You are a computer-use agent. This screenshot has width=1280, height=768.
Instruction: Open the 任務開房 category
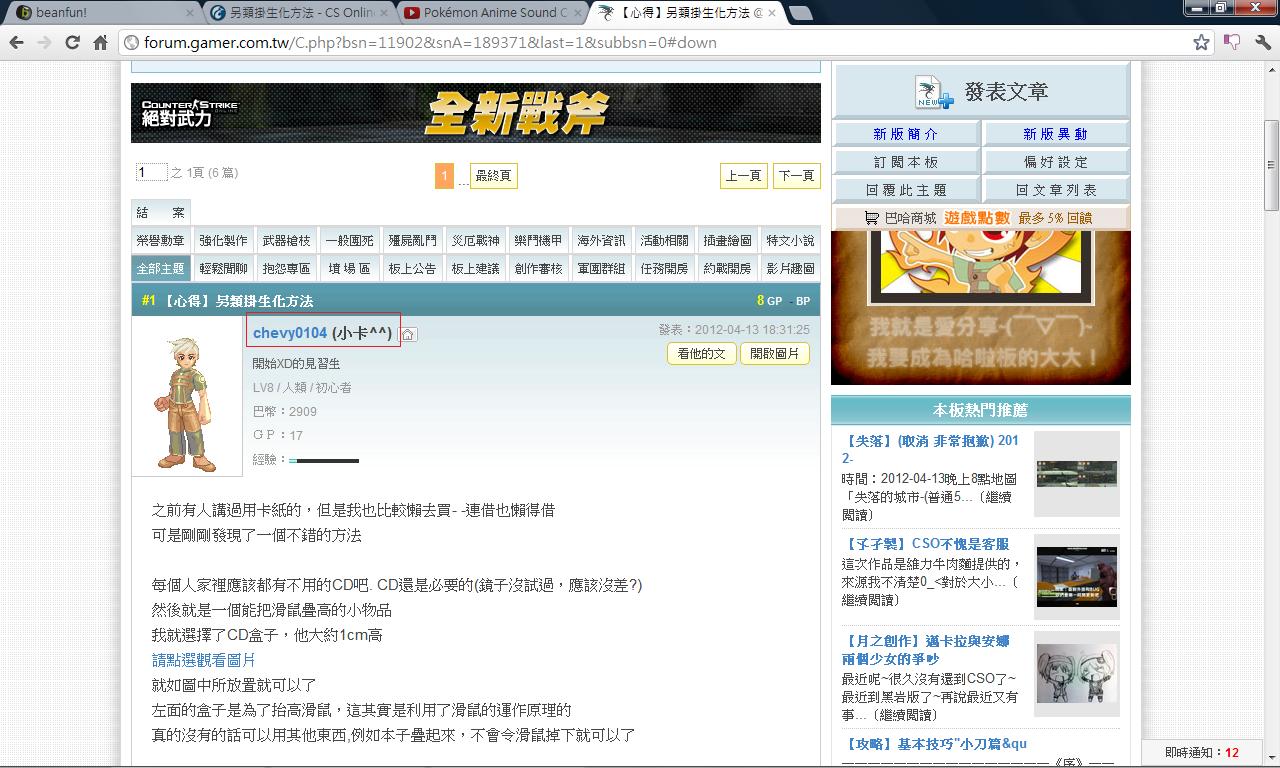click(x=664, y=268)
